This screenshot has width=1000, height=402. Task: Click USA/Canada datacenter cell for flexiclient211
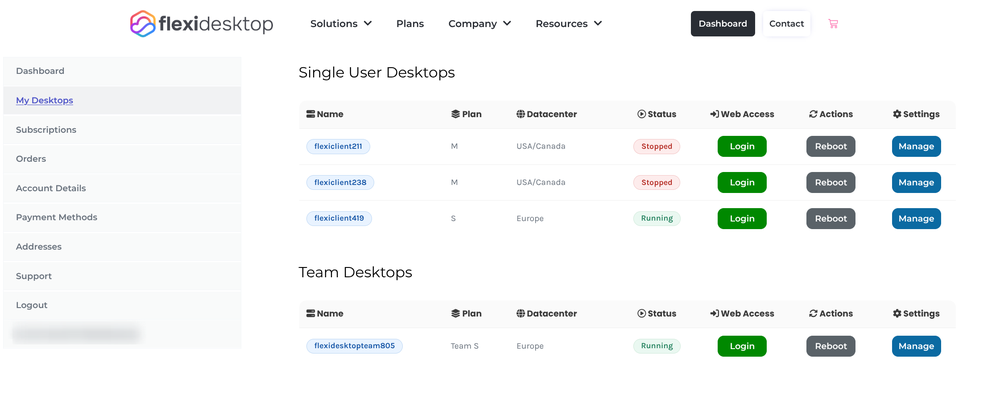(x=541, y=146)
